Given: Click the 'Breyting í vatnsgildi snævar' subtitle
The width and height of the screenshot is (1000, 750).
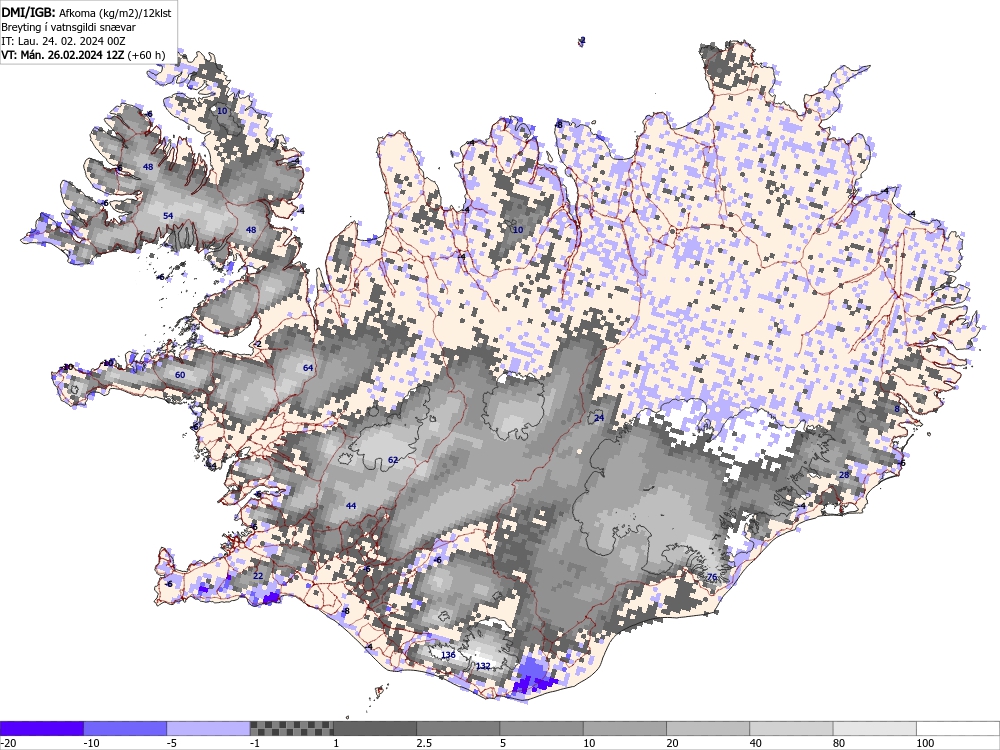Looking at the screenshot, I should 68,27.
